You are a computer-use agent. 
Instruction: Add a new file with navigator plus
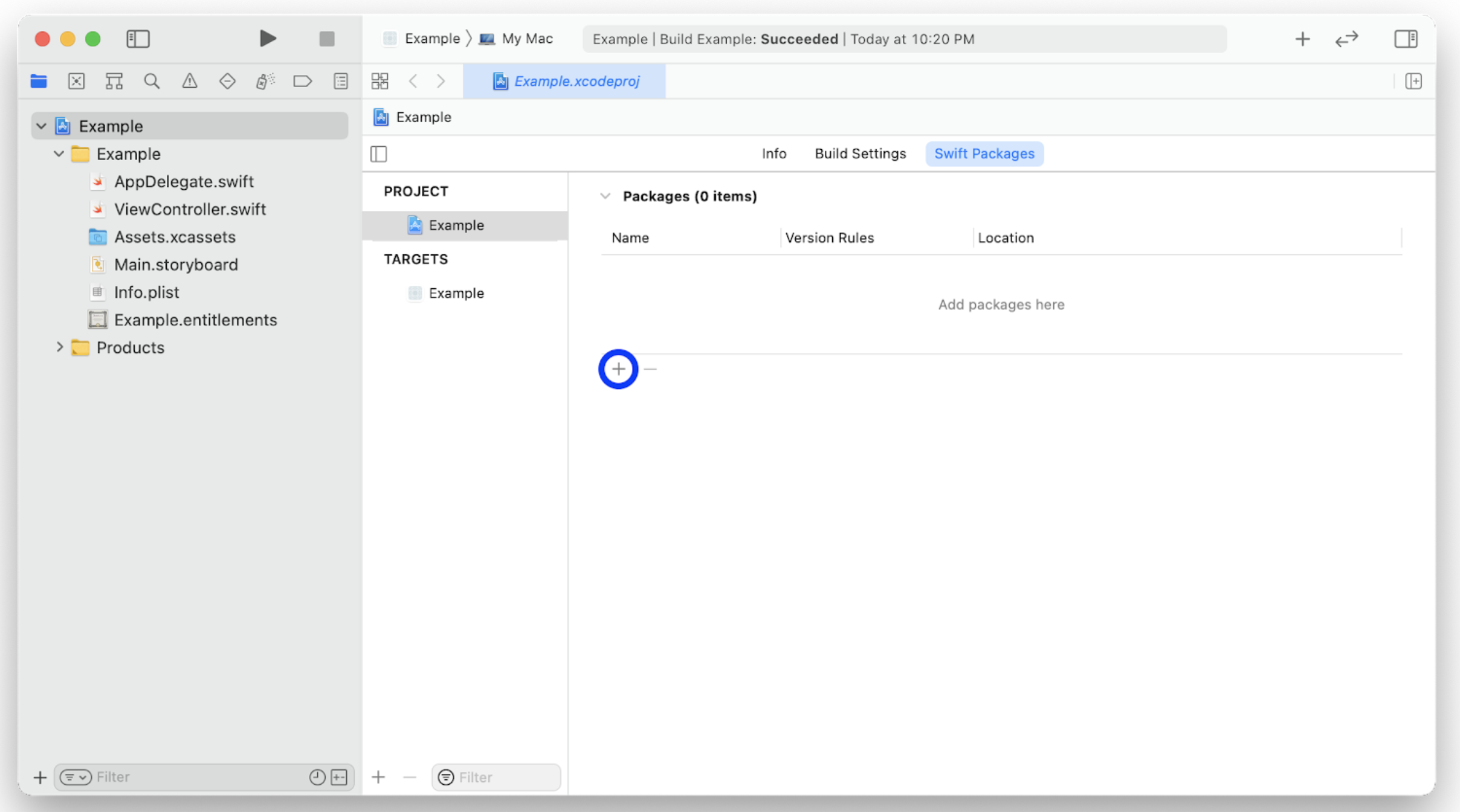pos(40,777)
